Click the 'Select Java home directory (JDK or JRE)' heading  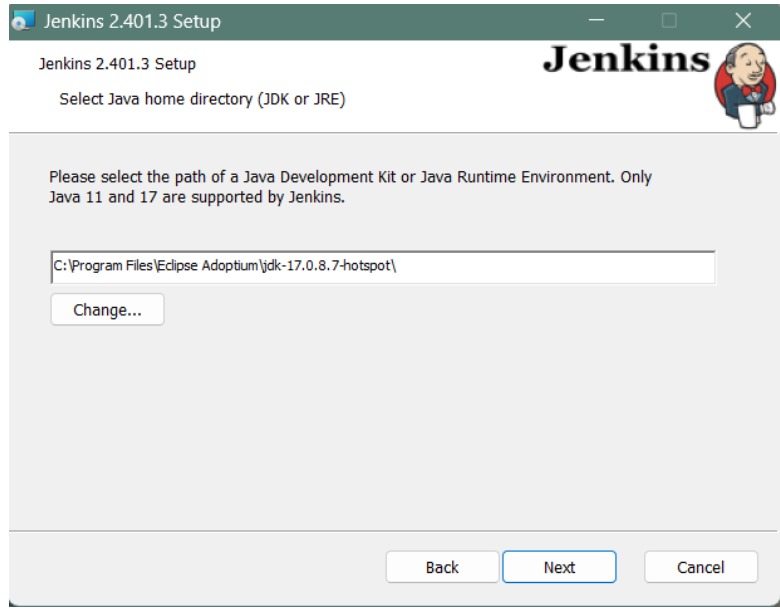[x=202, y=99]
